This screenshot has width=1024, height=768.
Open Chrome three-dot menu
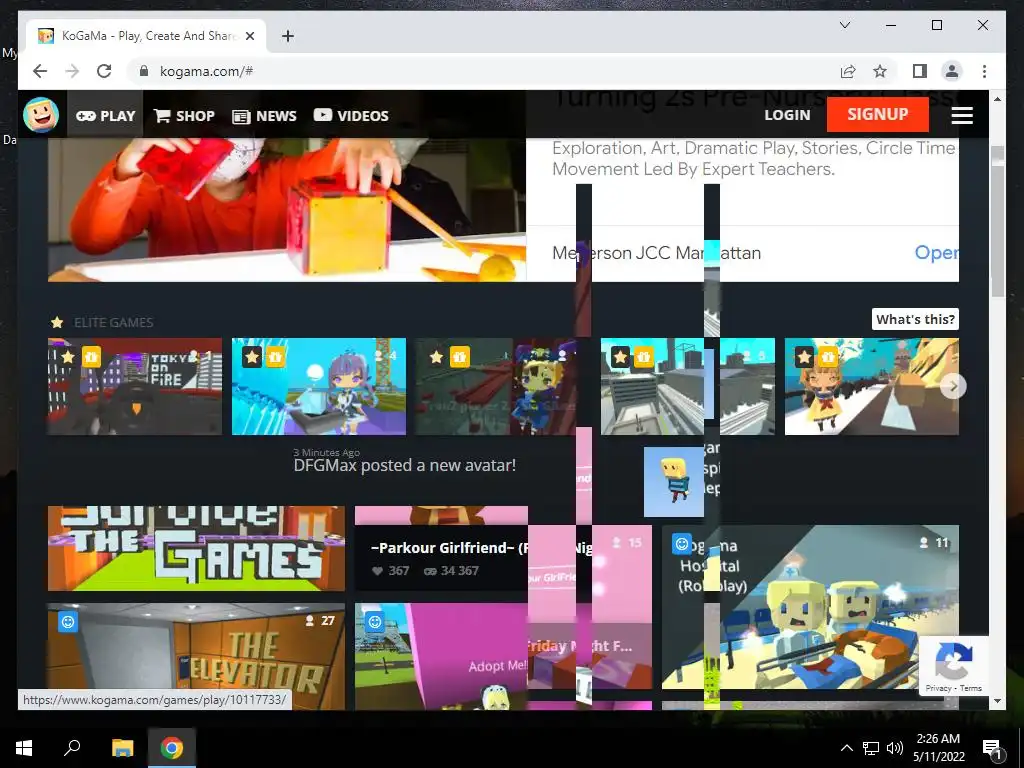[984, 71]
